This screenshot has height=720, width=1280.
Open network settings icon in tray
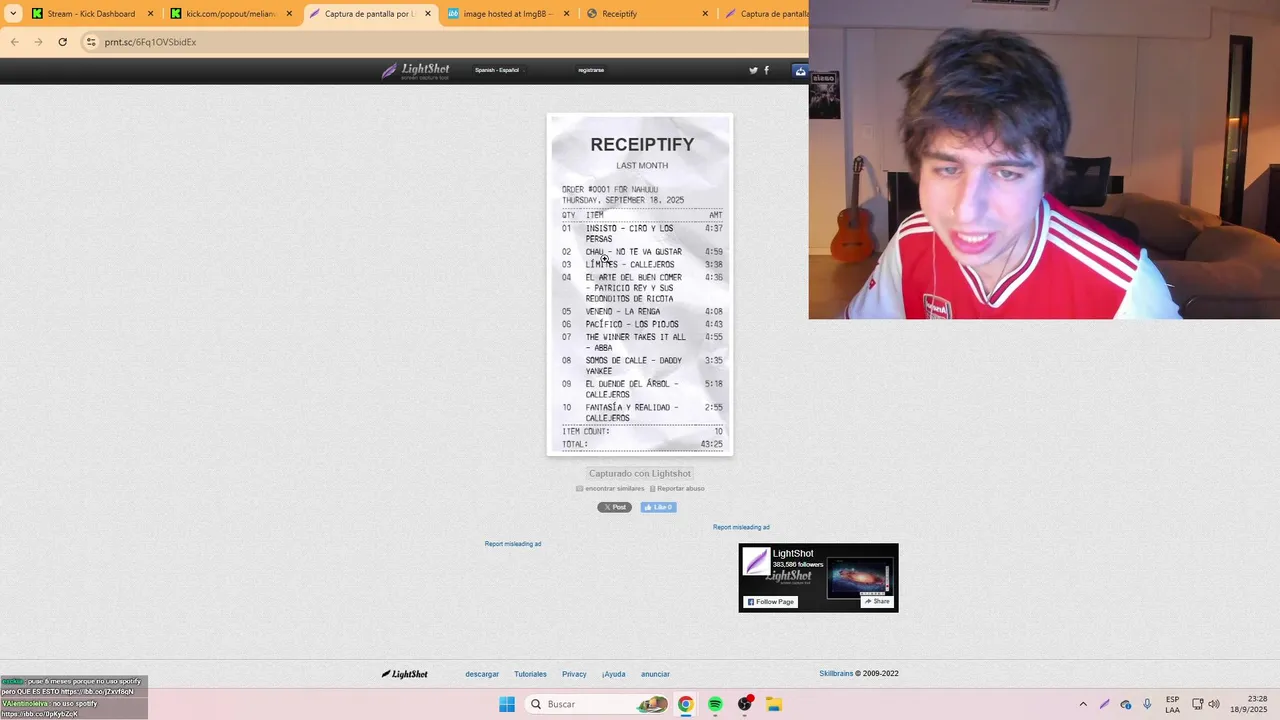point(1197,704)
